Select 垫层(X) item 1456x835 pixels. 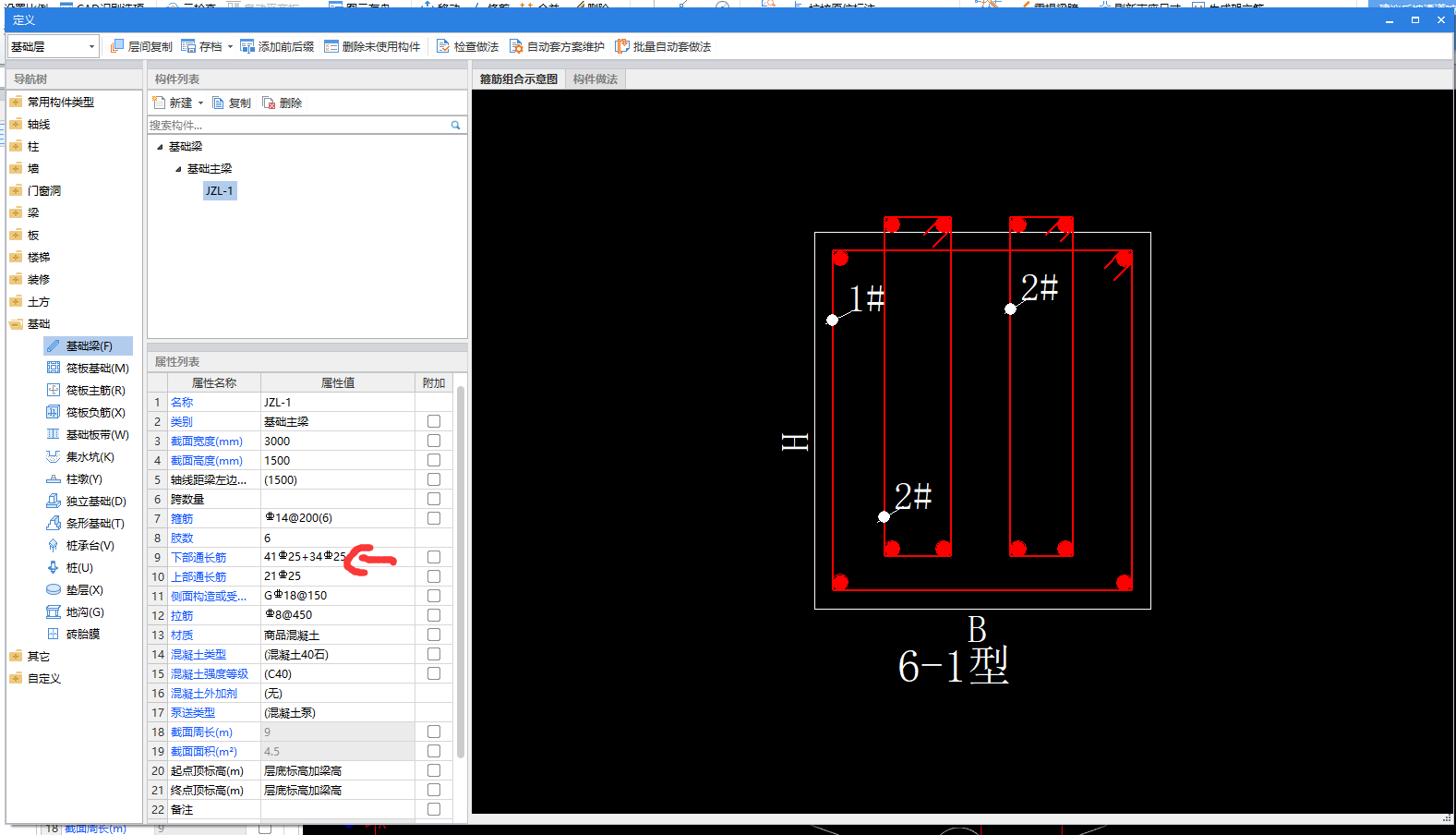tap(84, 590)
